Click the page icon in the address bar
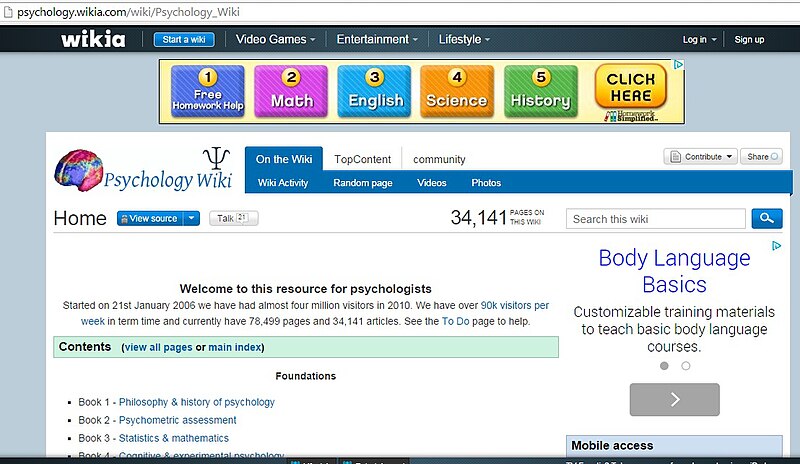The width and height of the screenshot is (800, 464). point(8,12)
